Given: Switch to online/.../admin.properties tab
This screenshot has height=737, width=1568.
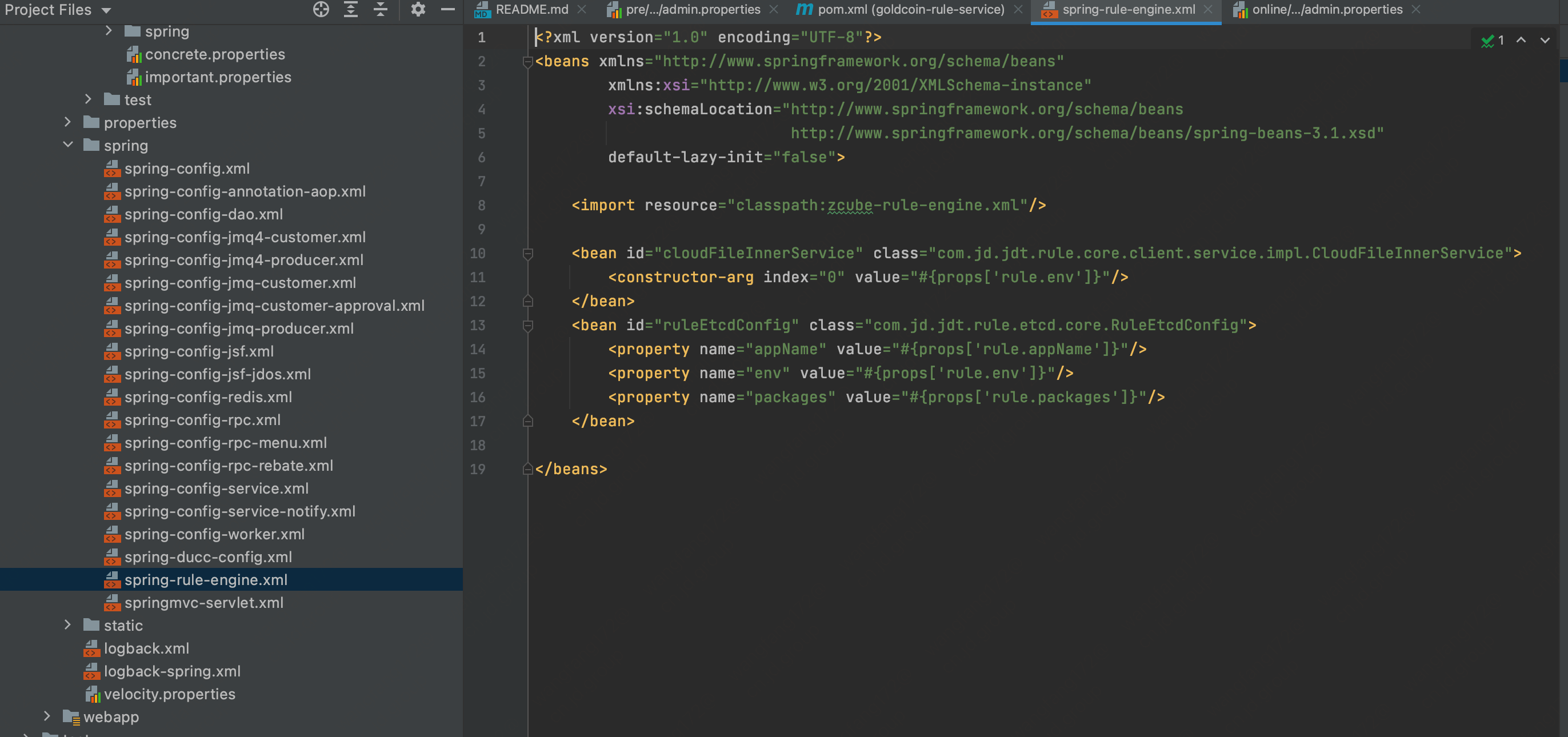Looking at the screenshot, I should (x=1327, y=9).
